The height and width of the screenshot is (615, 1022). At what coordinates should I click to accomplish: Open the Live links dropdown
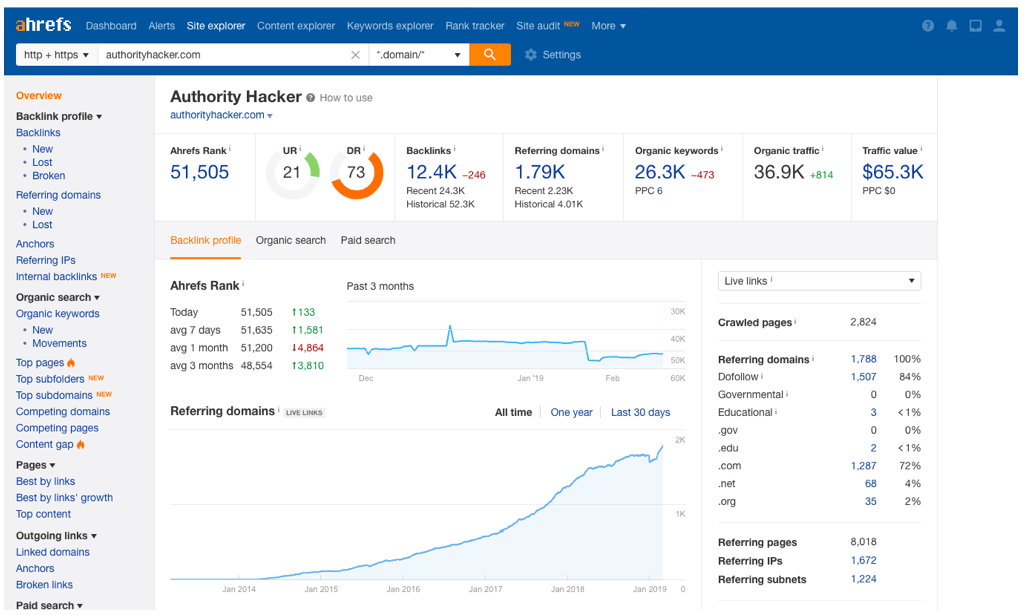pyautogui.click(x=819, y=281)
